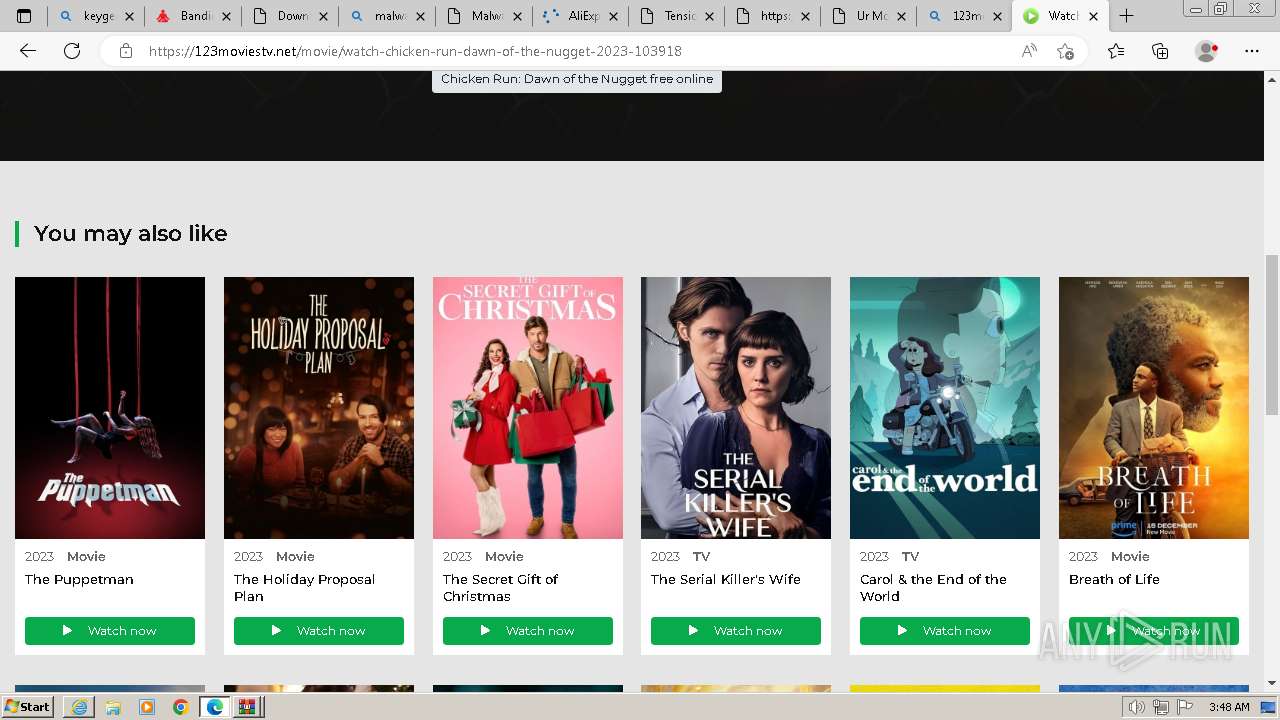Click the taskbar clock showing 3:48 AM
The width and height of the screenshot is (1280, 720).
click(1229, 707)
